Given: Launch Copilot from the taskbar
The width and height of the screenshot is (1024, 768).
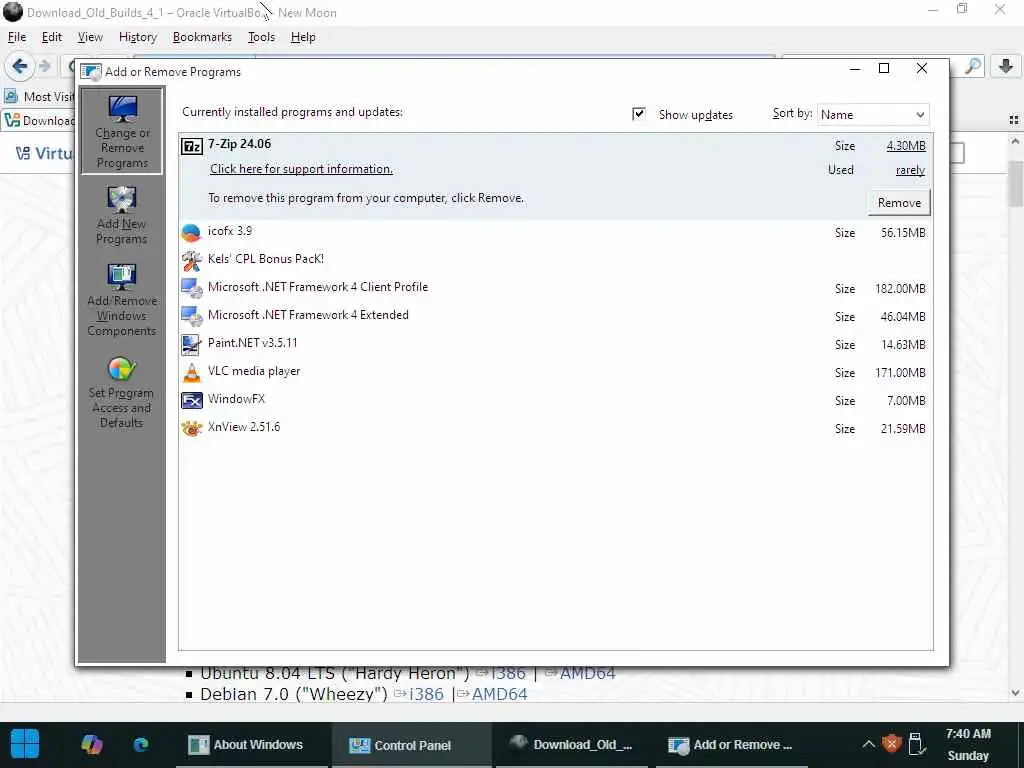Looking at the screenshot, I should (91, 744).
